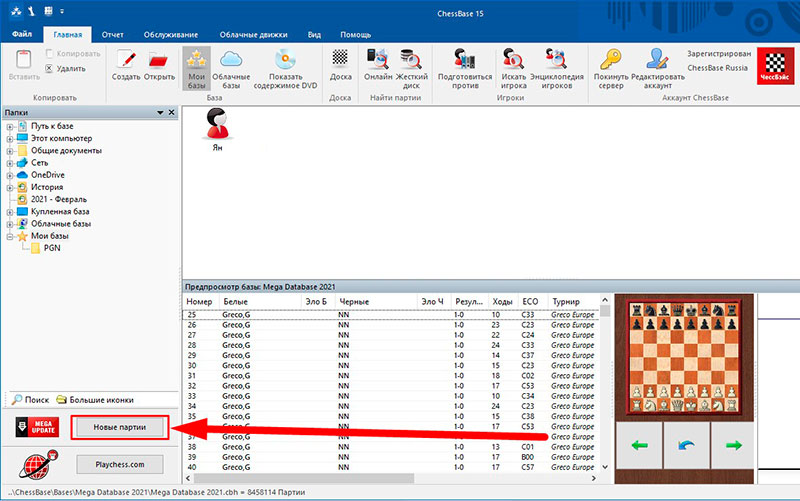Open the Облачные базы cloud icon in ribbon
The height and width of the screenshot is (501, 800).
(x=233, y=60)
